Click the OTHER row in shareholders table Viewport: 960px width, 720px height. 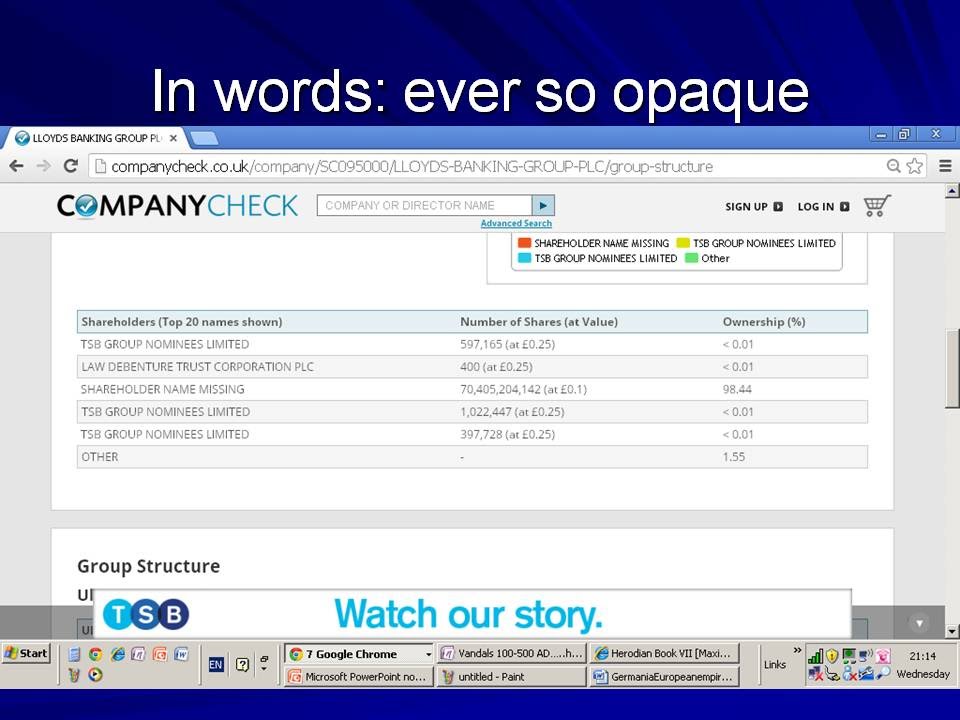click(x=472, y=457)
